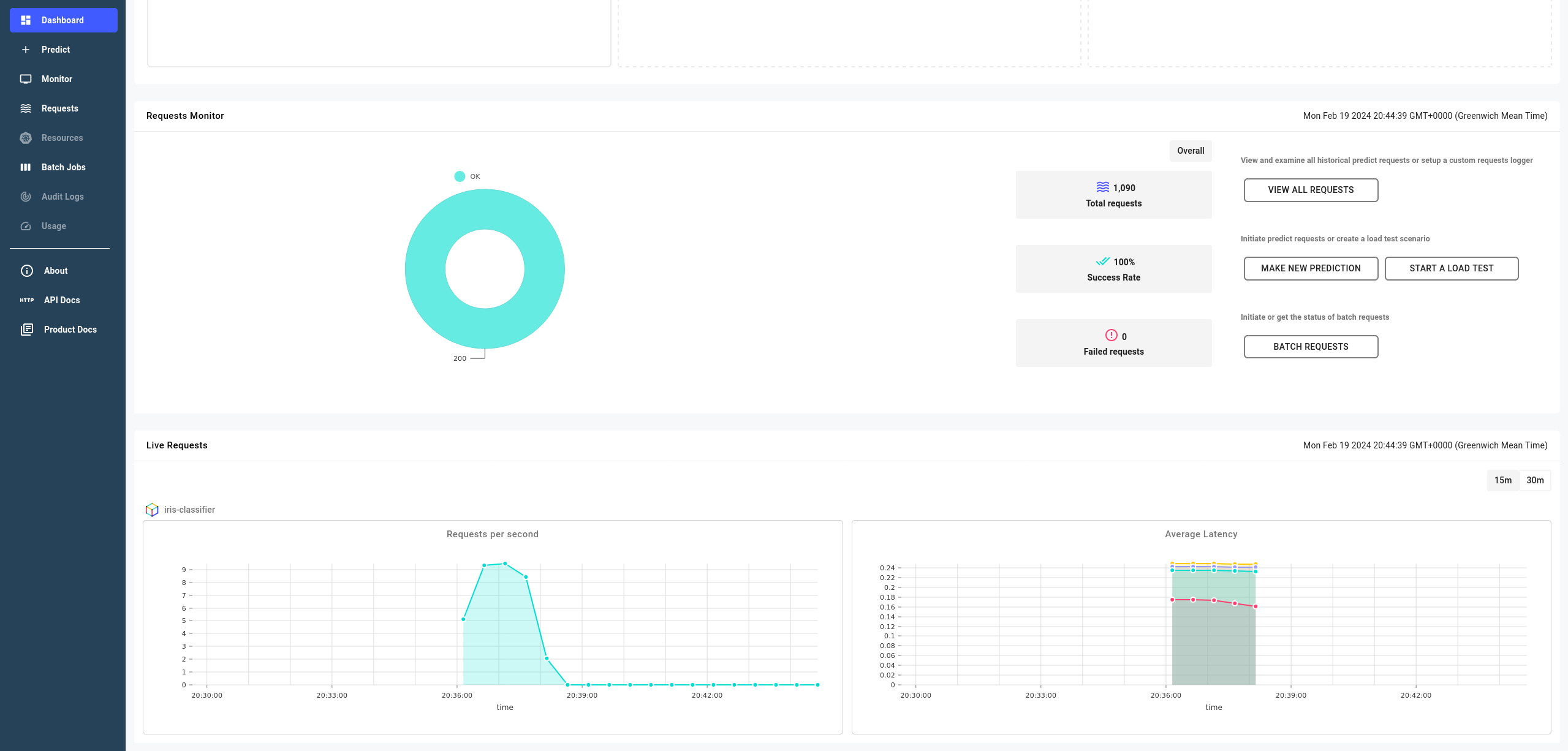Switch live requests range to 30m

(x=1535, y=480)
